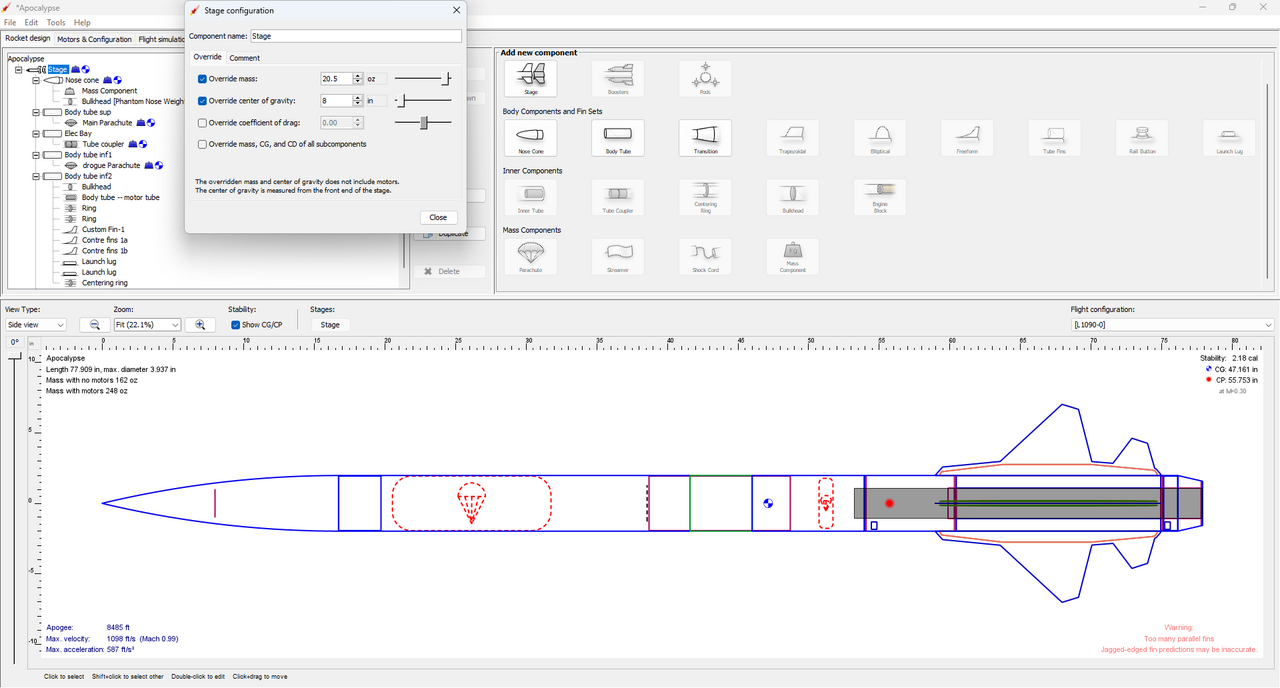The width and height of the screenshot is (1280, 688).
Task: Click the Component name text field
Action: tap(355, 36)
